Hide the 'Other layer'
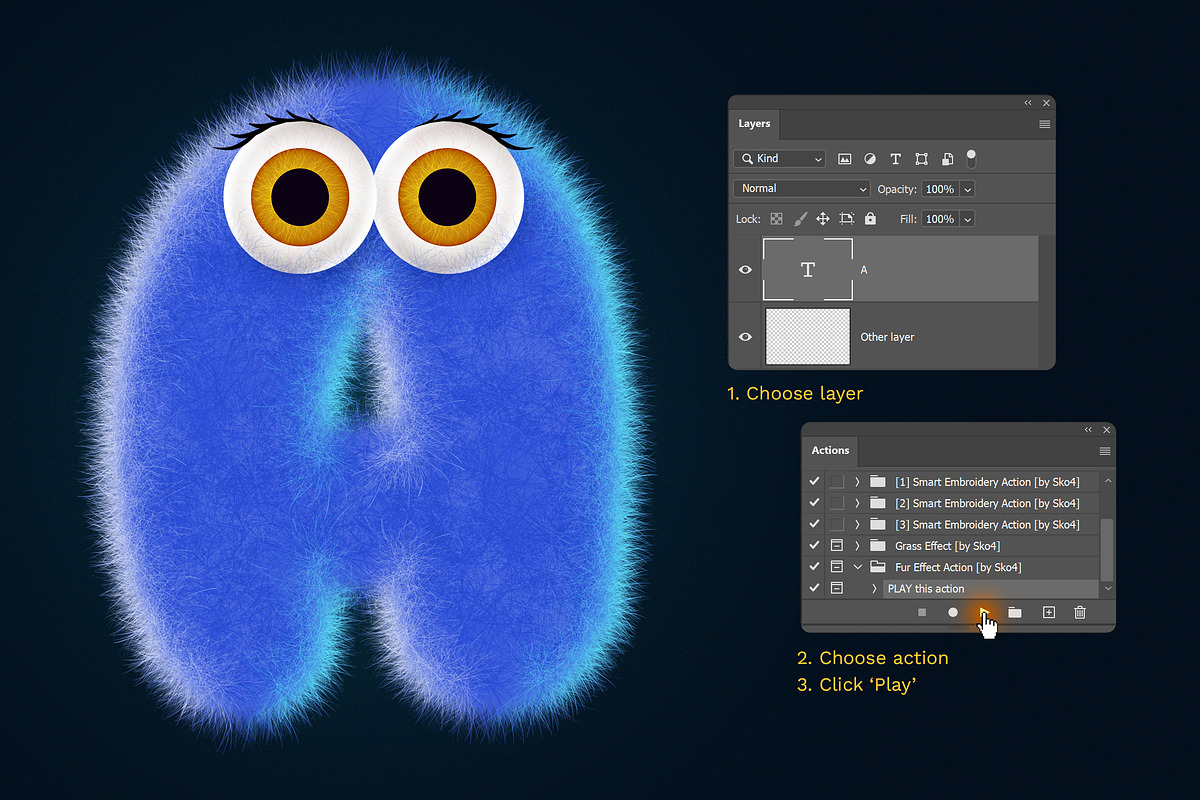The image size is (1200, 800). (x=745, y=337)
